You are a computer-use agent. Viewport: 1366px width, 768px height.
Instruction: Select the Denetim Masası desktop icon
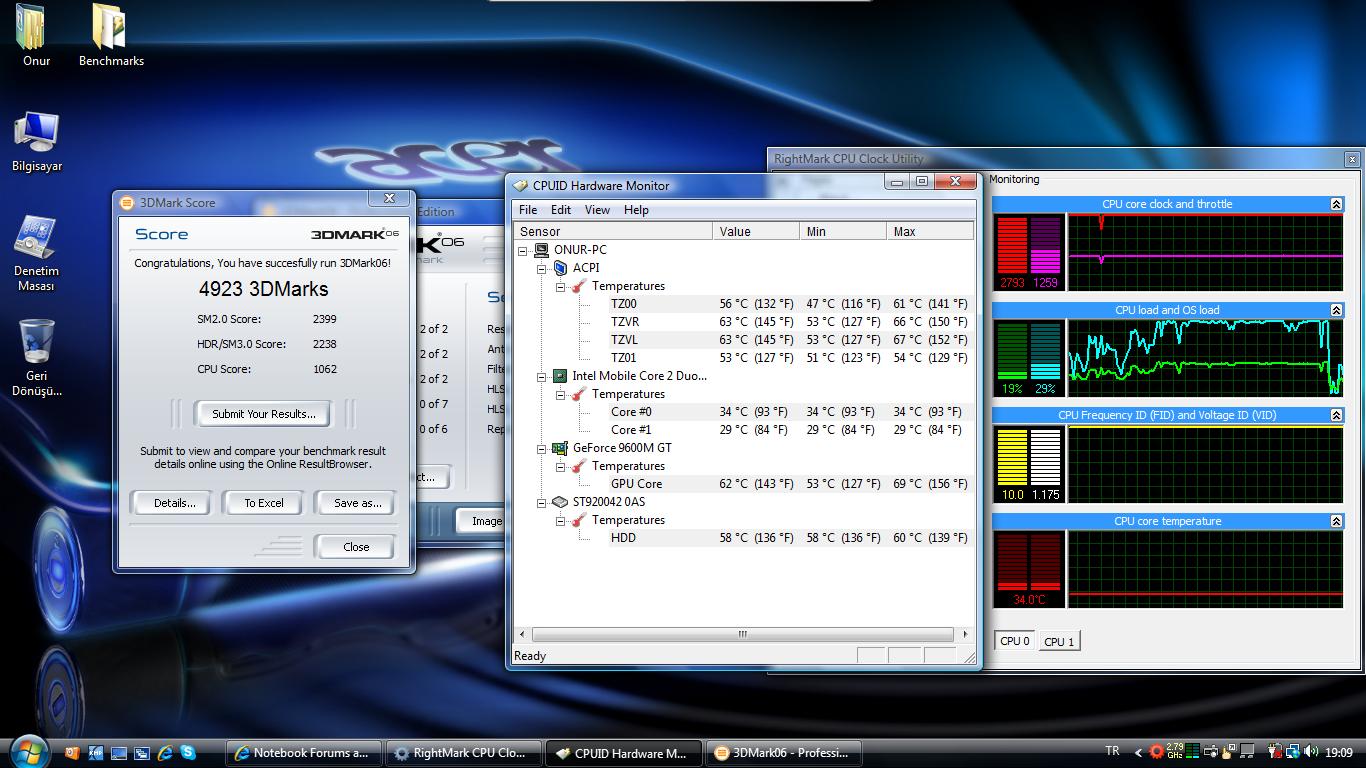coord(37,253)
